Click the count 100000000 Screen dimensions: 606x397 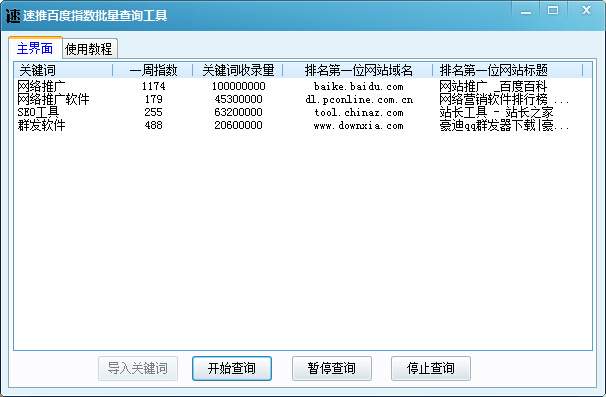click(x=238, y=86)
